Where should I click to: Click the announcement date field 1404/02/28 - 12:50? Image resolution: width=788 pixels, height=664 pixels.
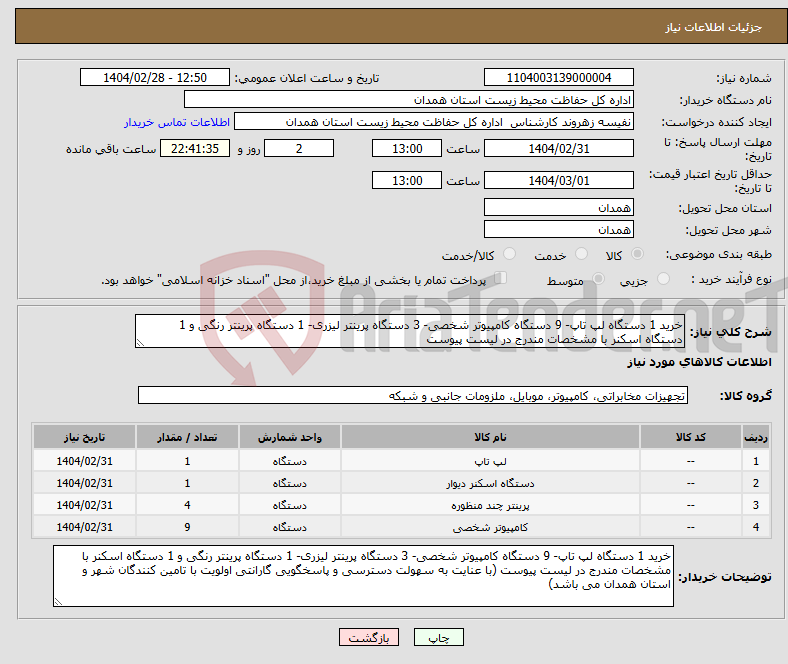155,77
